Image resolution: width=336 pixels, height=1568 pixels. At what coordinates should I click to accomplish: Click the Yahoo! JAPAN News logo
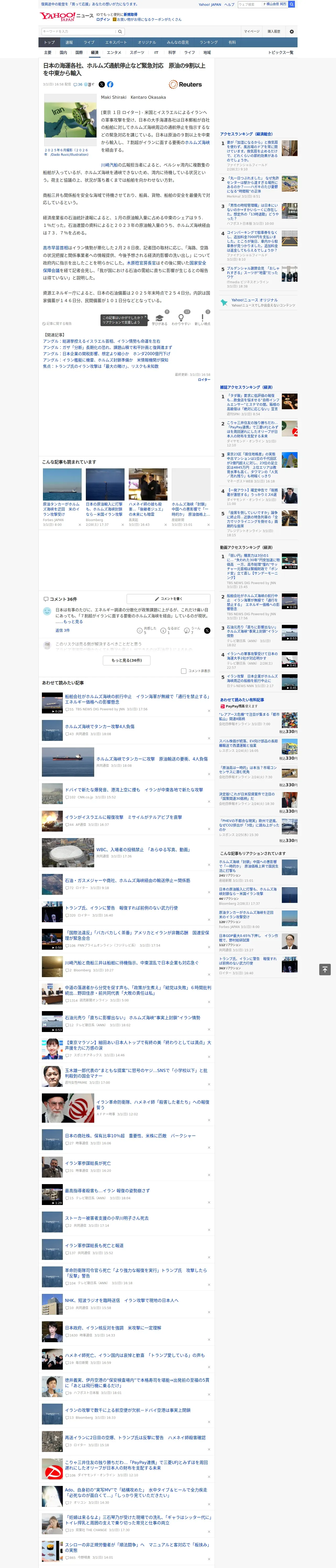(x=66, y=16)
